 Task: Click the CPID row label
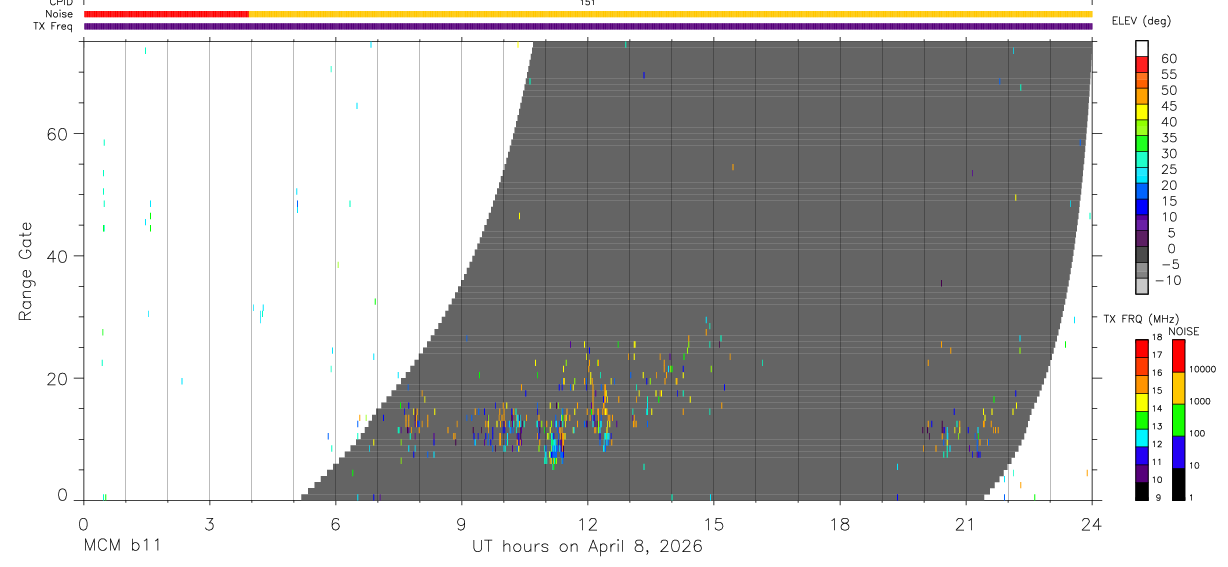point(59,3)
